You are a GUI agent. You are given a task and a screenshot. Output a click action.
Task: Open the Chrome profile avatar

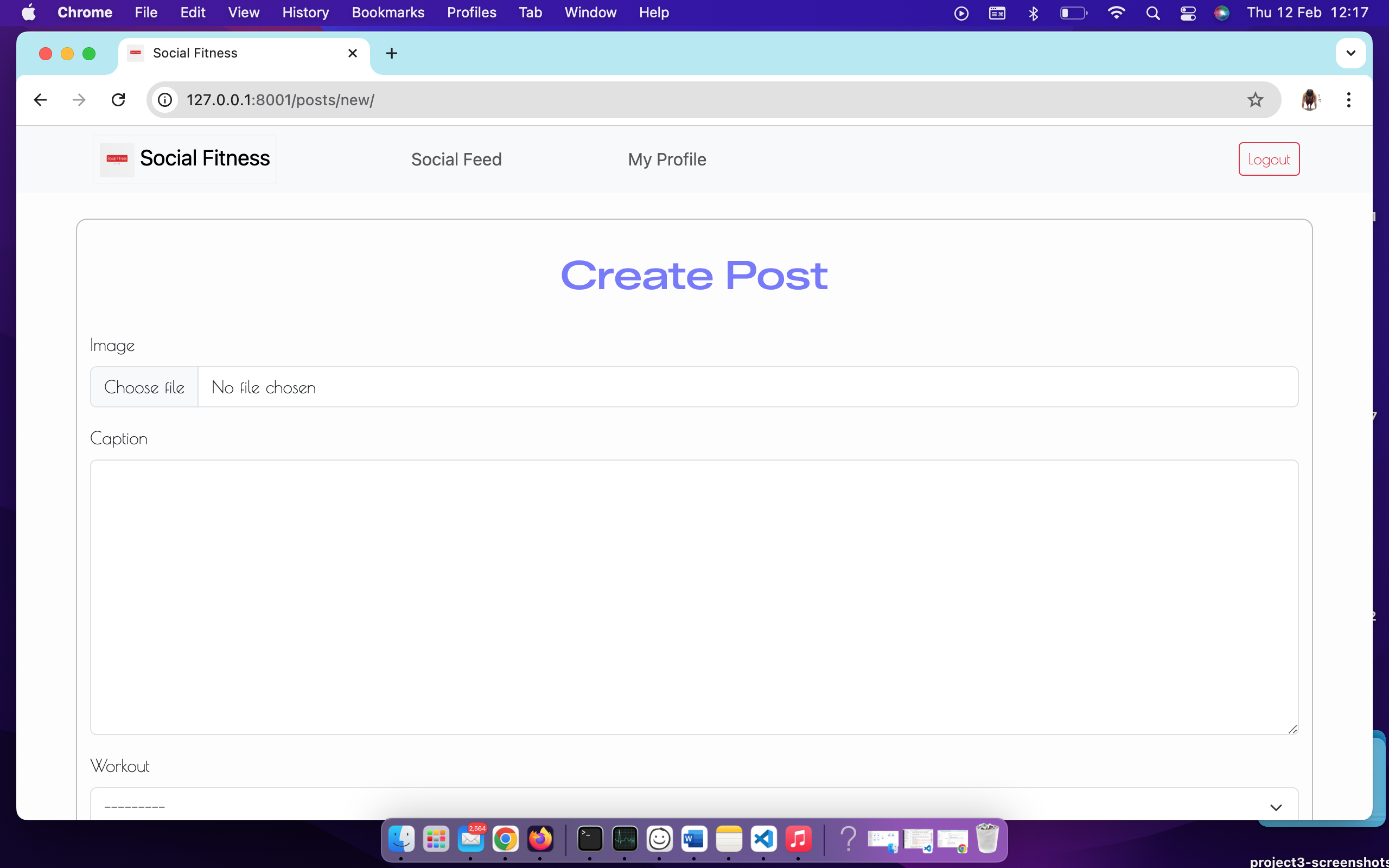coord(1310,99)
